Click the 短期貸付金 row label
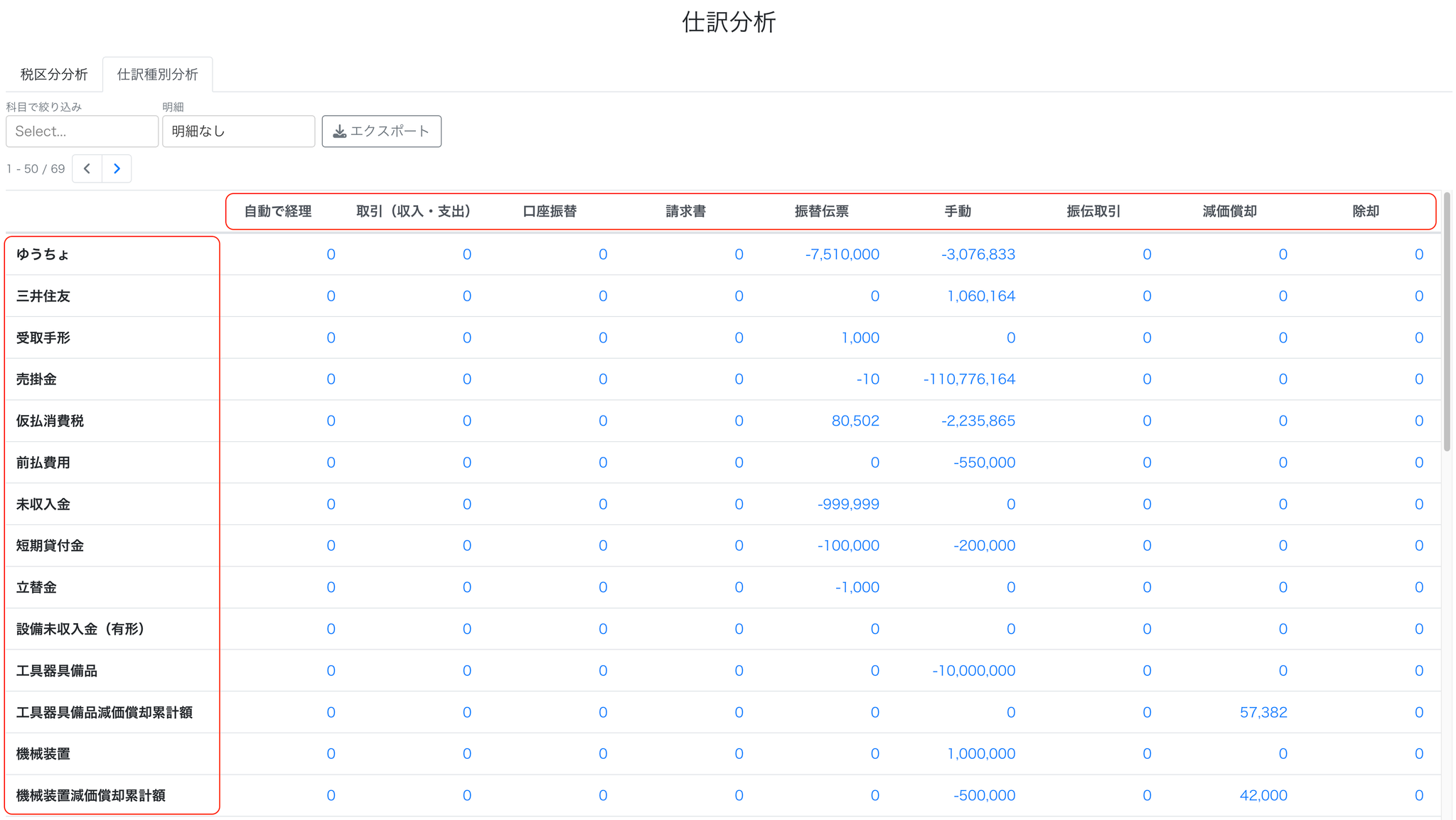Screen dimensions: 1456x820 click(50, 546)
